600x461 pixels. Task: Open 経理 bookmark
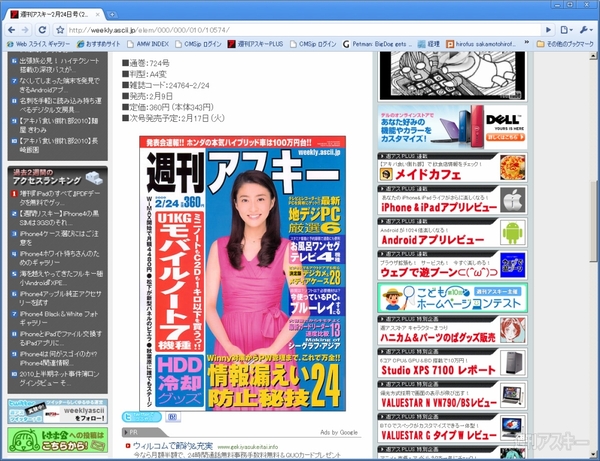(x=429, y=44)
